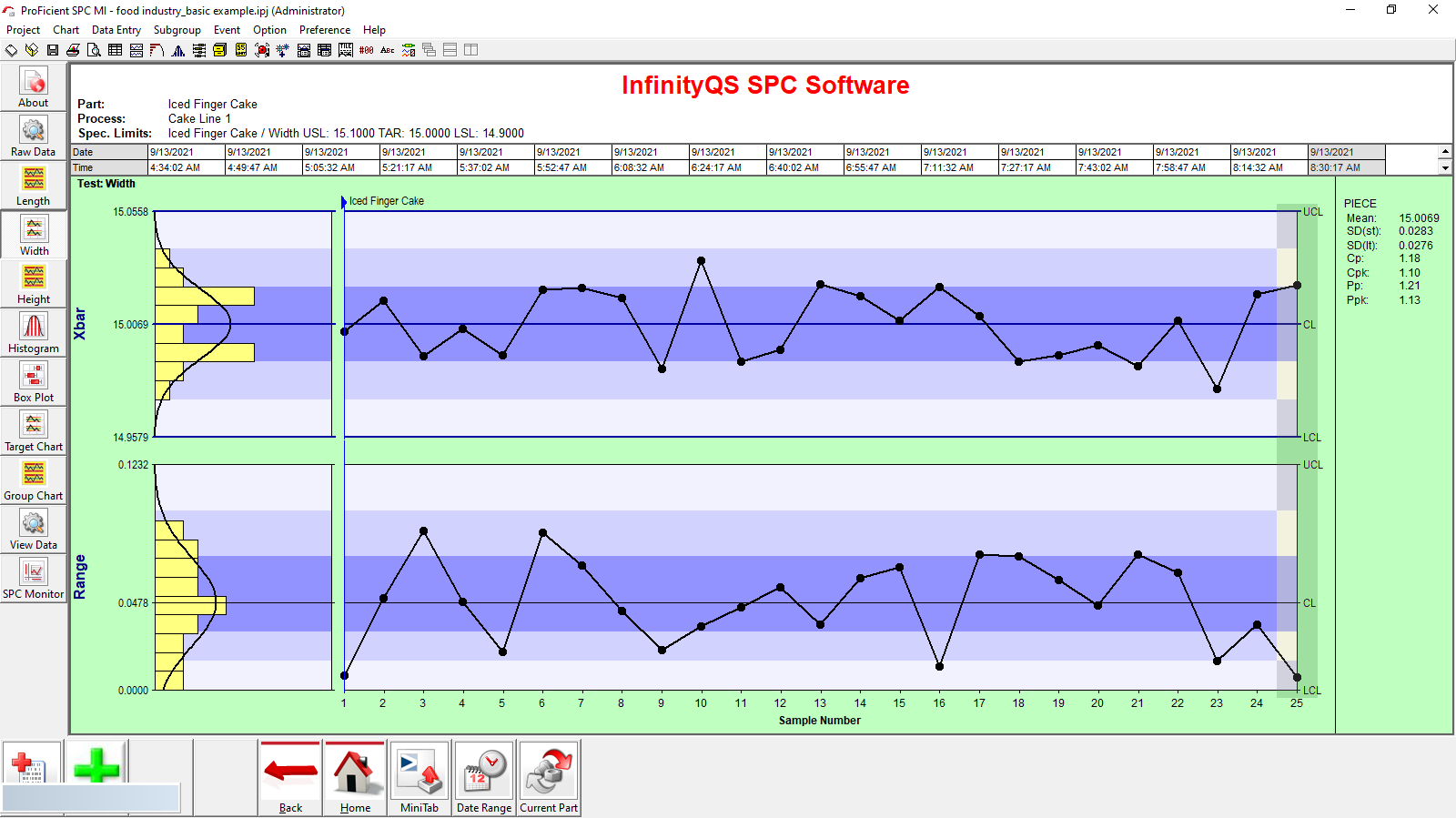The image size is (1456, 818).
Task: Open the Chart menu
Action: click(66, 30)
